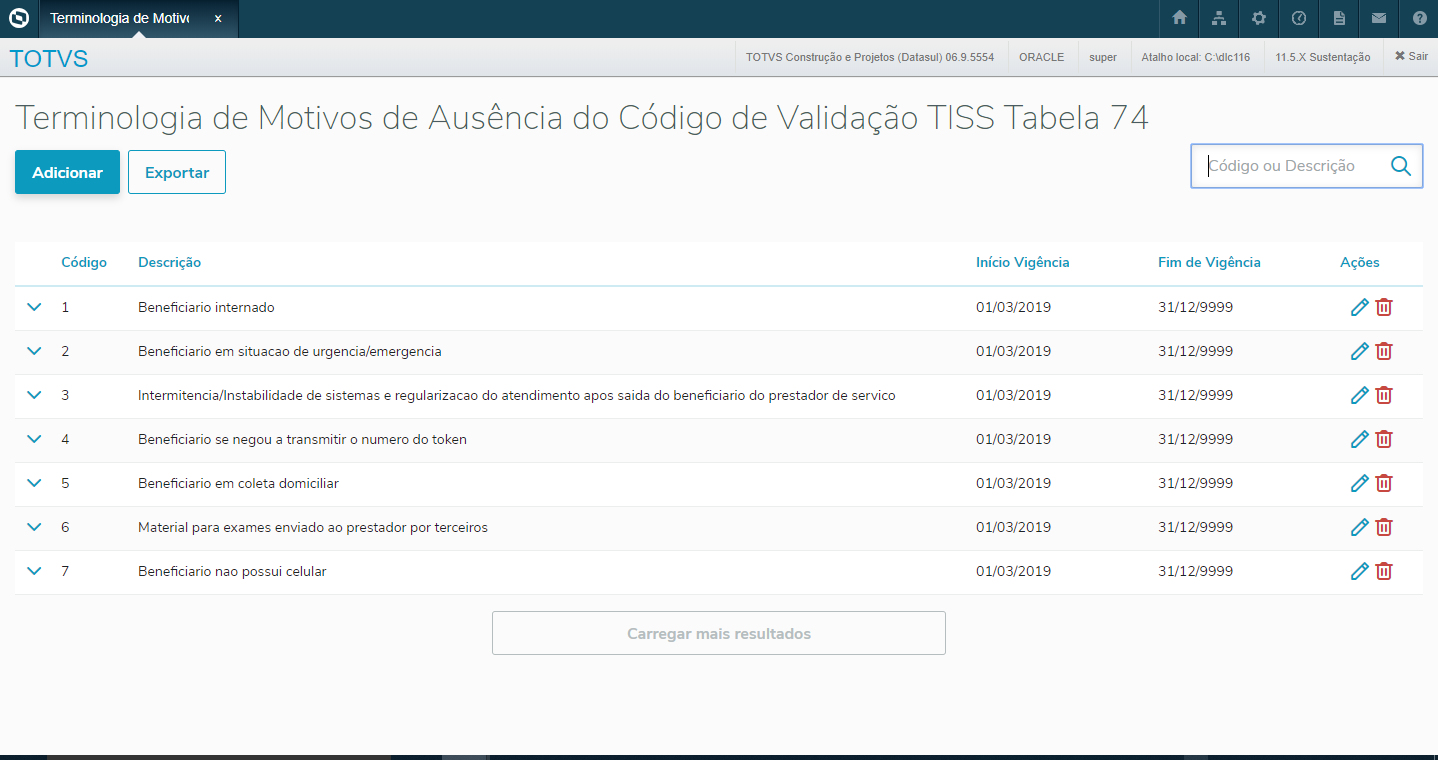Open the sitemap hierarchy icon

pos(1219,18)
